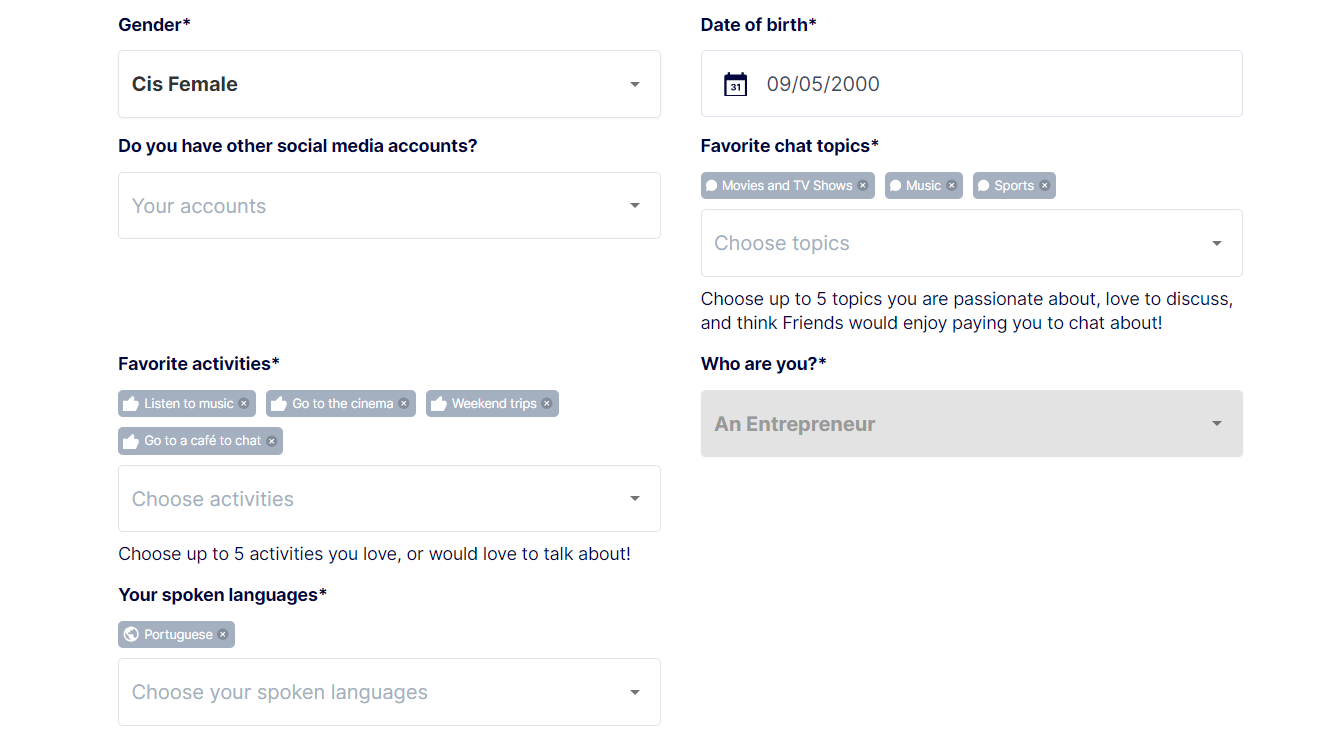Remove the Weekend trips activity tag

click(547, 404)
